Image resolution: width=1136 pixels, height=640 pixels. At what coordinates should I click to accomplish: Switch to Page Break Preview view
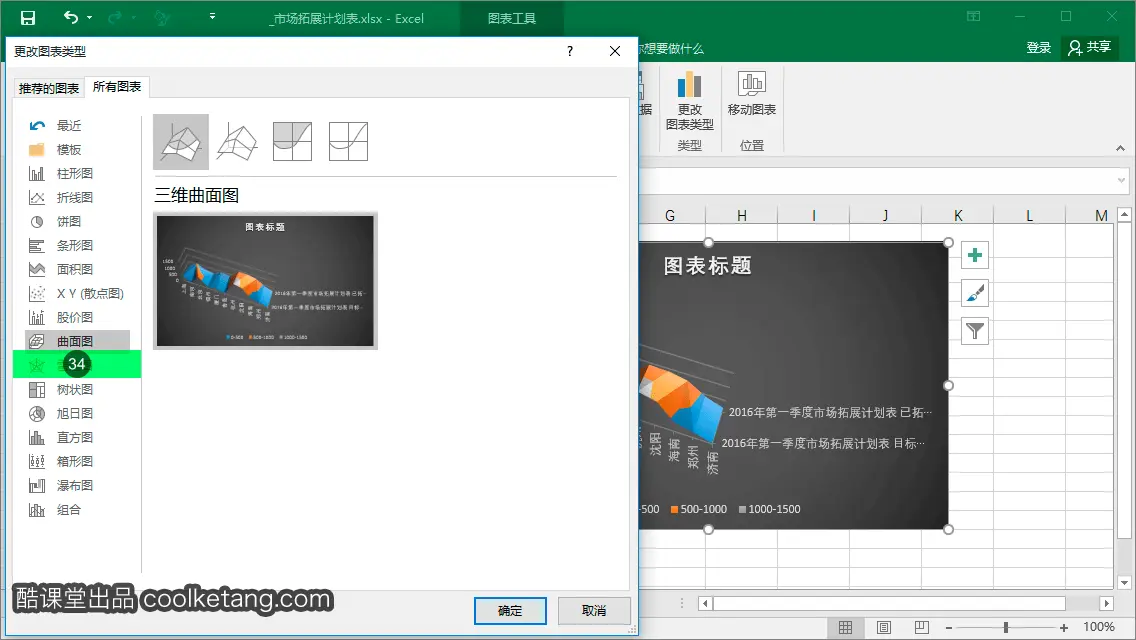coord(922,628)
